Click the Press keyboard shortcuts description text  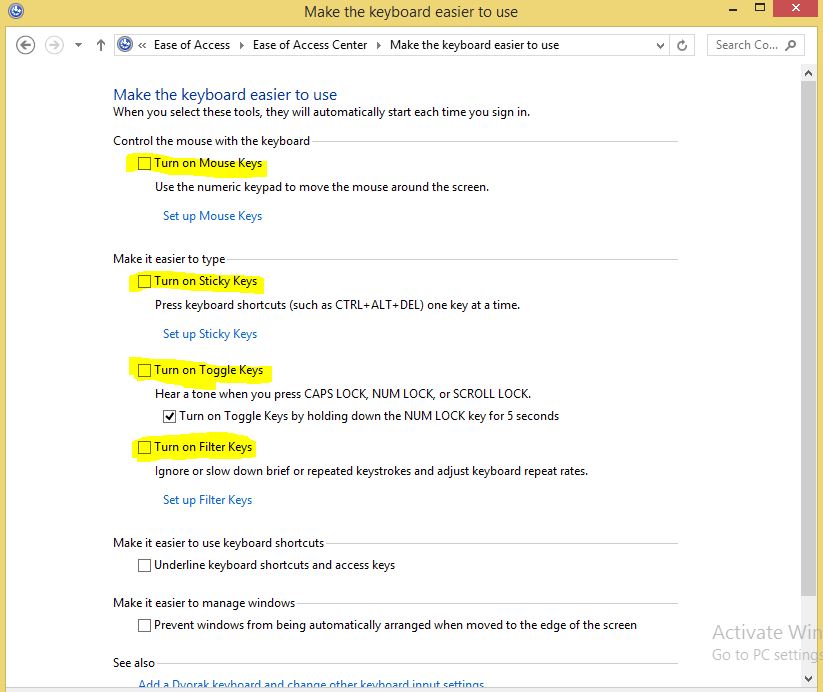[337, 305]
